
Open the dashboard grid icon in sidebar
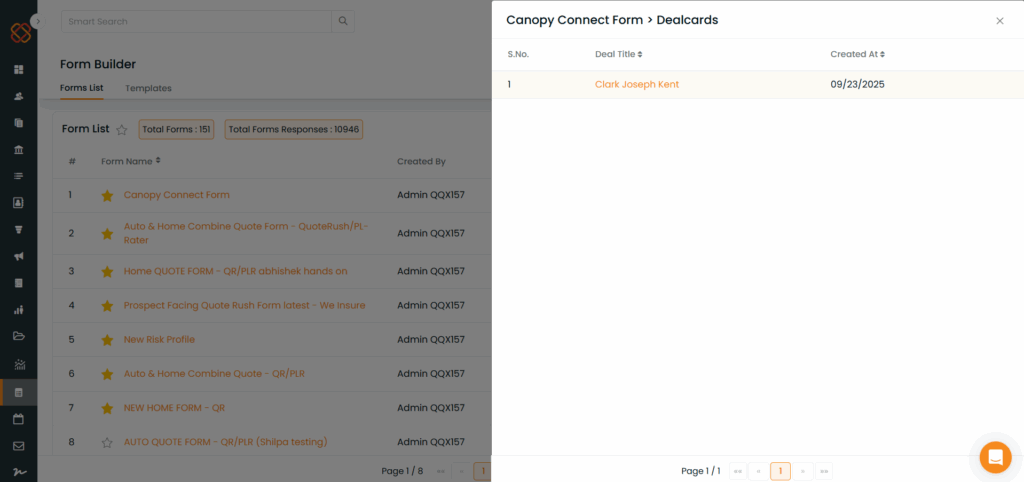[x=18, y=70]
